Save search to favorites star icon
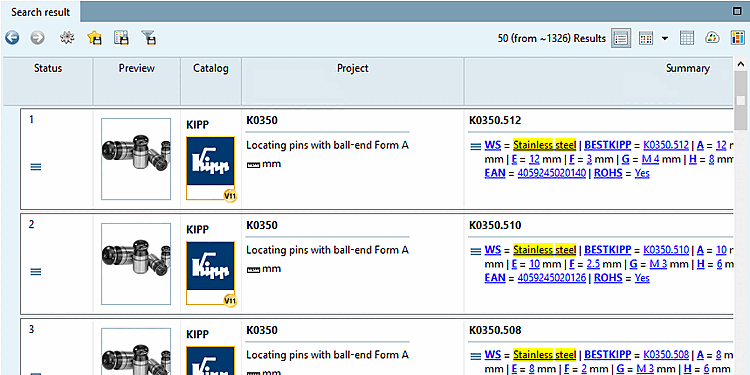The height and width of the screenshot is (375, 750). (95, 38)
